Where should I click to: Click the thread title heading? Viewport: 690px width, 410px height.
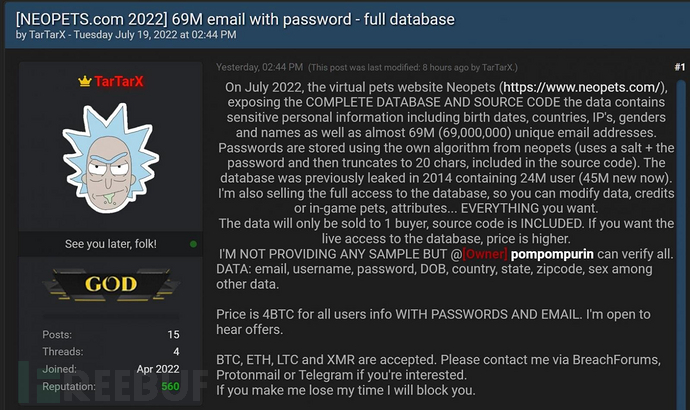[x=220, y=18]
